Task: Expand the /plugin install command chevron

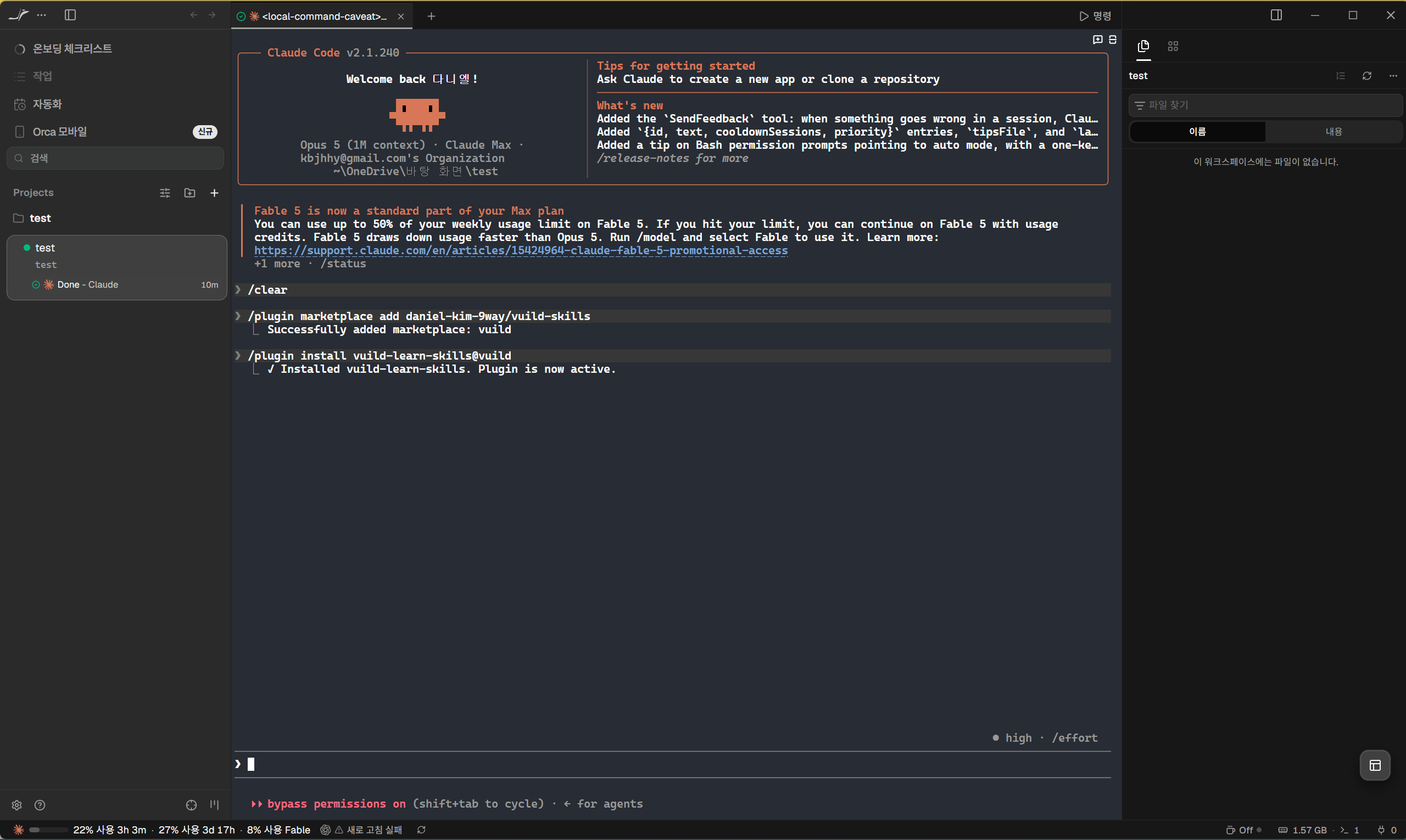Action: (x=238, y=356)
